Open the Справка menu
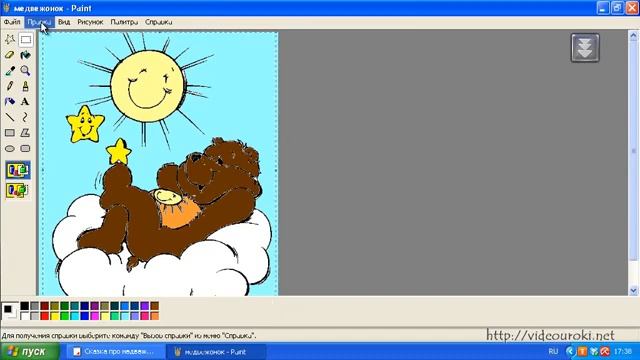 pyautogui.click(x=158, y=22)
